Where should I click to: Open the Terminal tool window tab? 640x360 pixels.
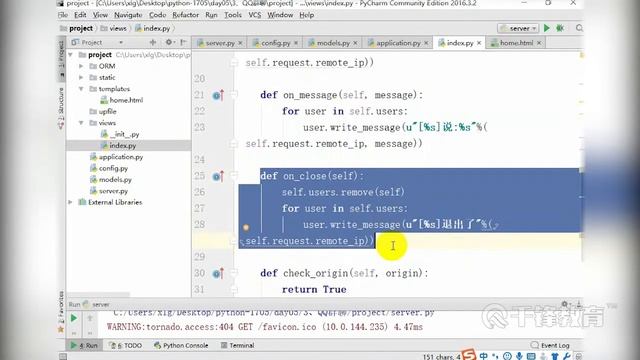tap(238, 345)
